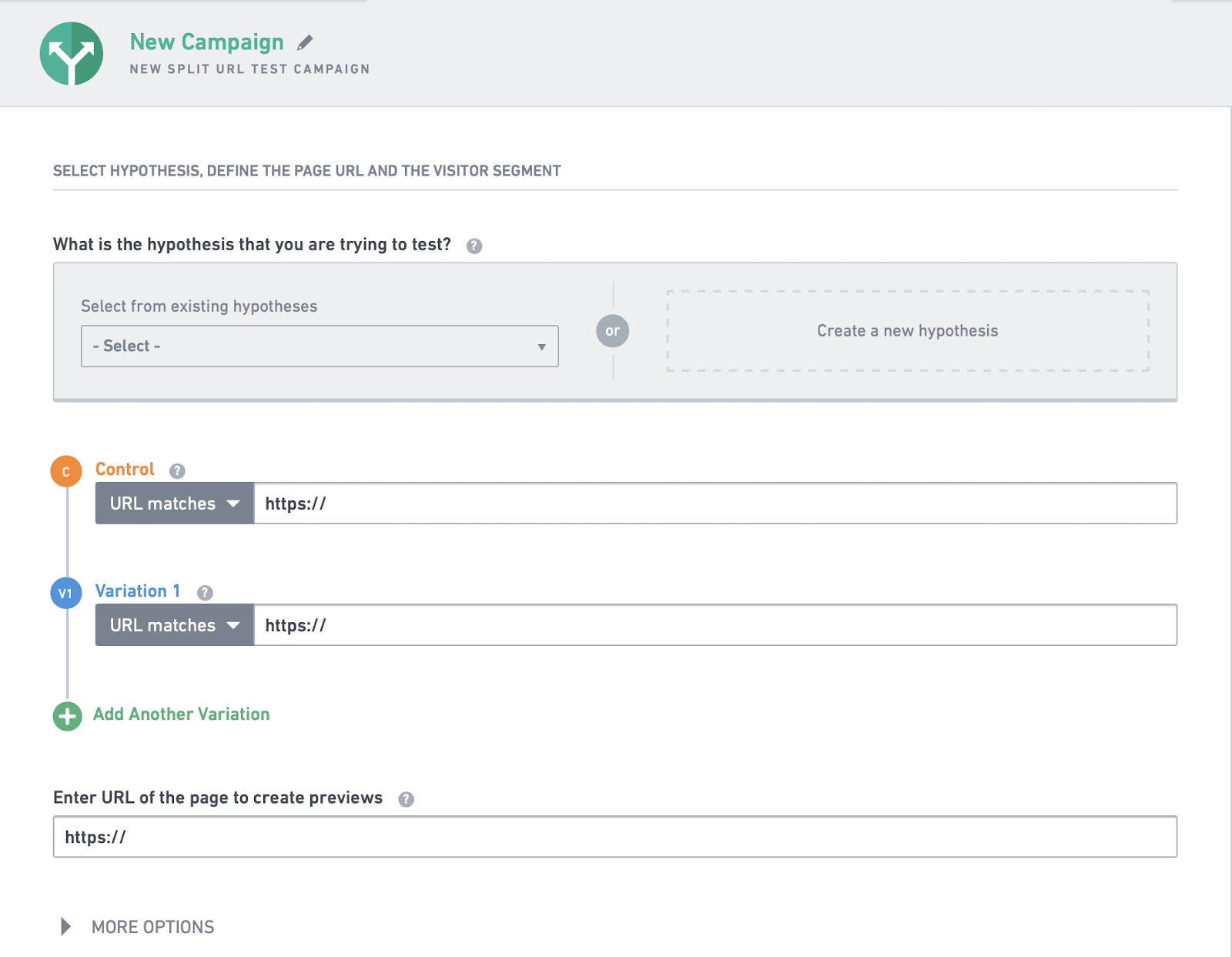Focus the Control URL input field
Screen dimensions: 1232x957
coord(715,504)
